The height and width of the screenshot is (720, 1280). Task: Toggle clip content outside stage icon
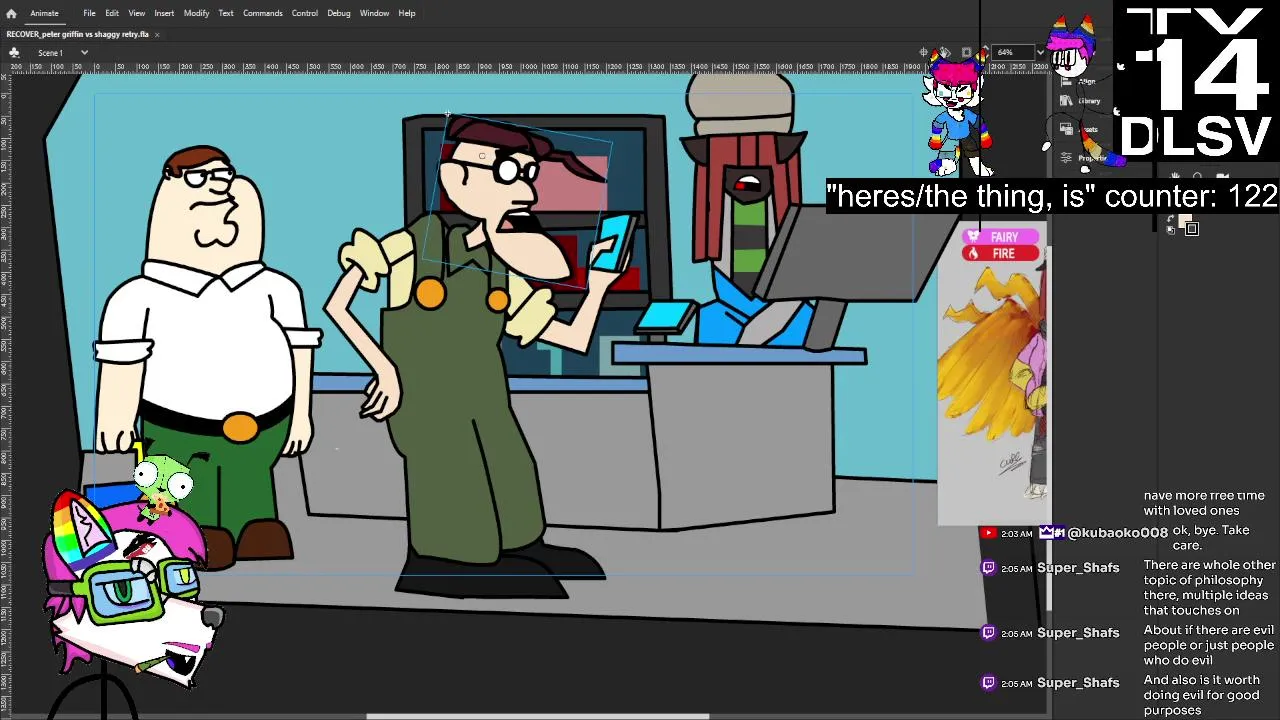click(x=966, y=52)
